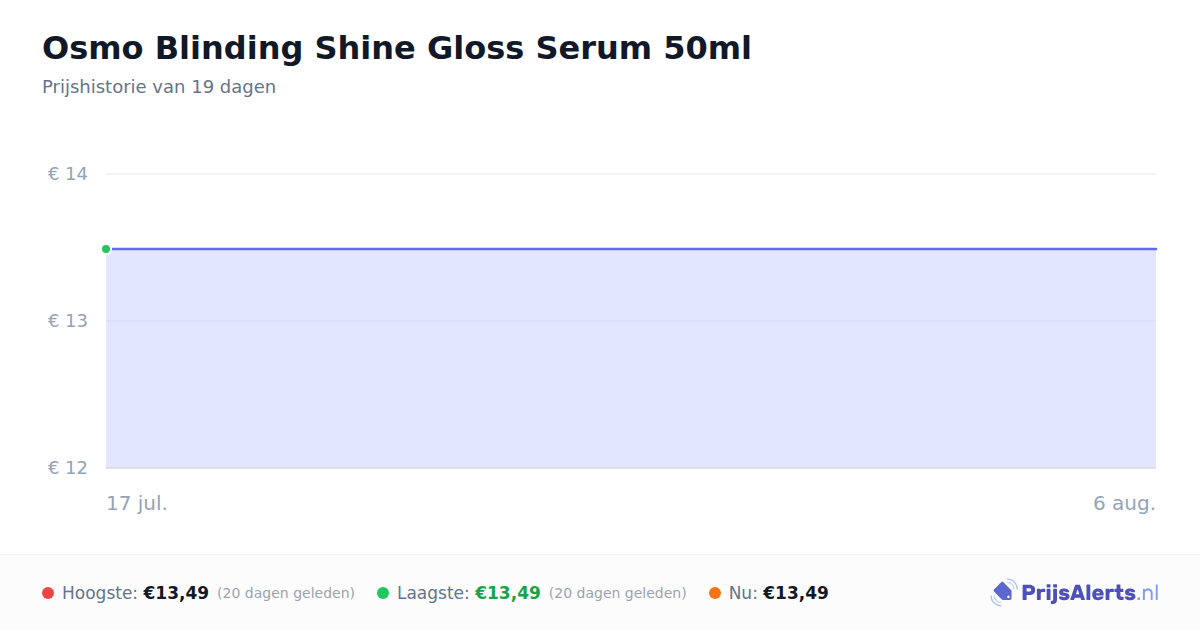1200x630 pixels.
Task: Click the PrijsAlerts price tag logo icon
Action: (1003, 593)
